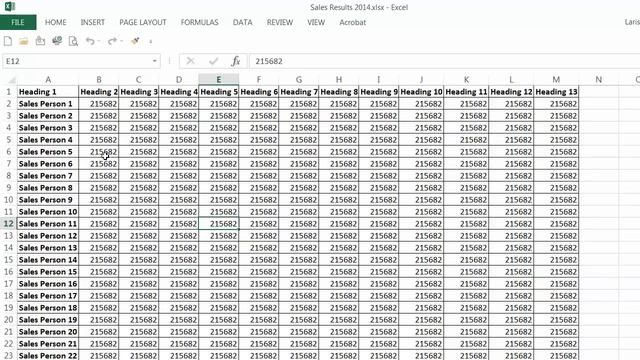Select column E header
This screenshot has width=640, height=360.
coord(219,80)
